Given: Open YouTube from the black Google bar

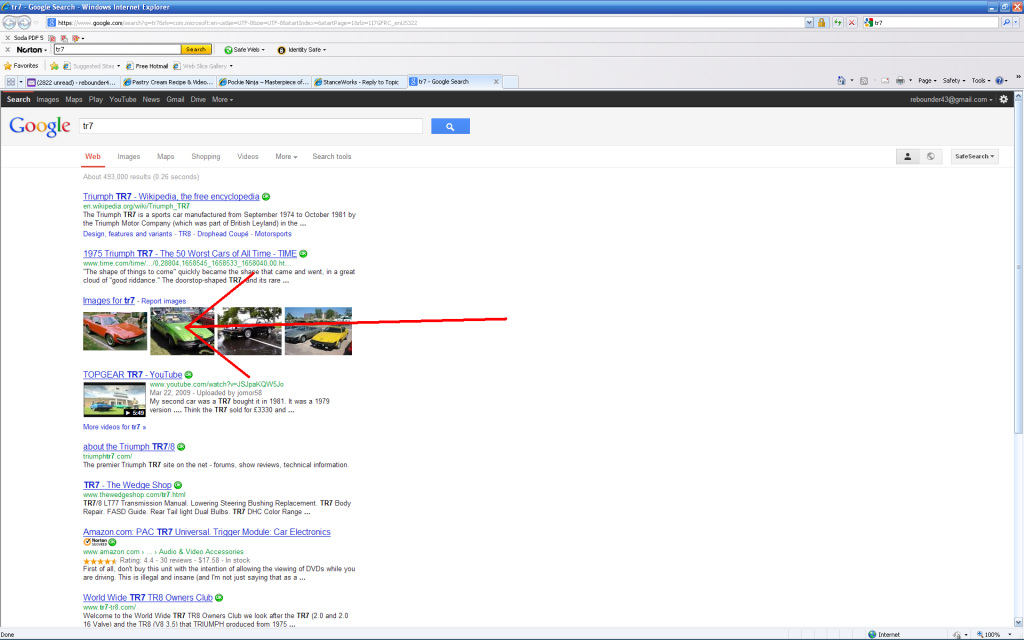Looking at the screenshot, I should (x=123, y=99).
